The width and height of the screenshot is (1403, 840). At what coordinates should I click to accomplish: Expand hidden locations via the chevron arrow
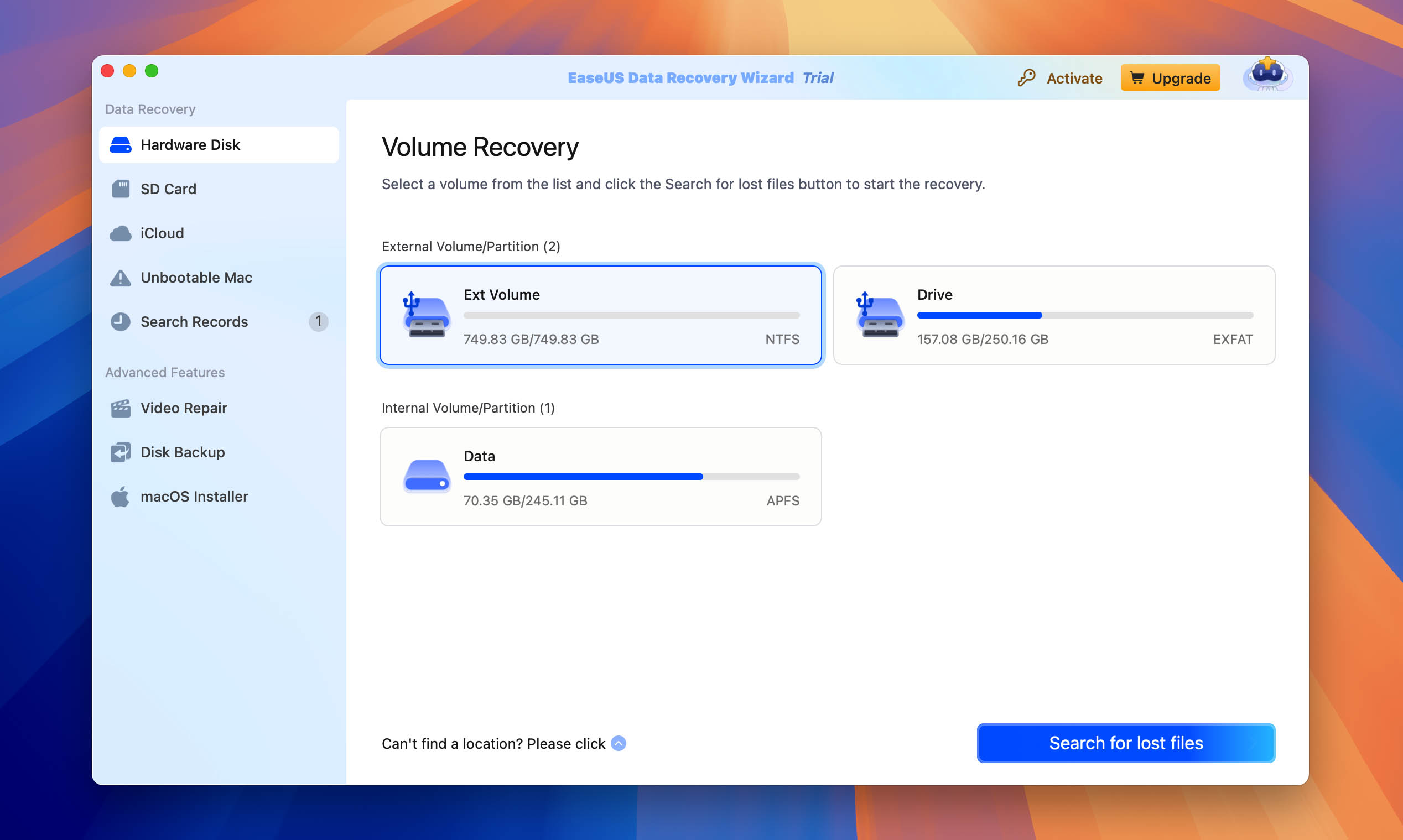coord(618,743)
